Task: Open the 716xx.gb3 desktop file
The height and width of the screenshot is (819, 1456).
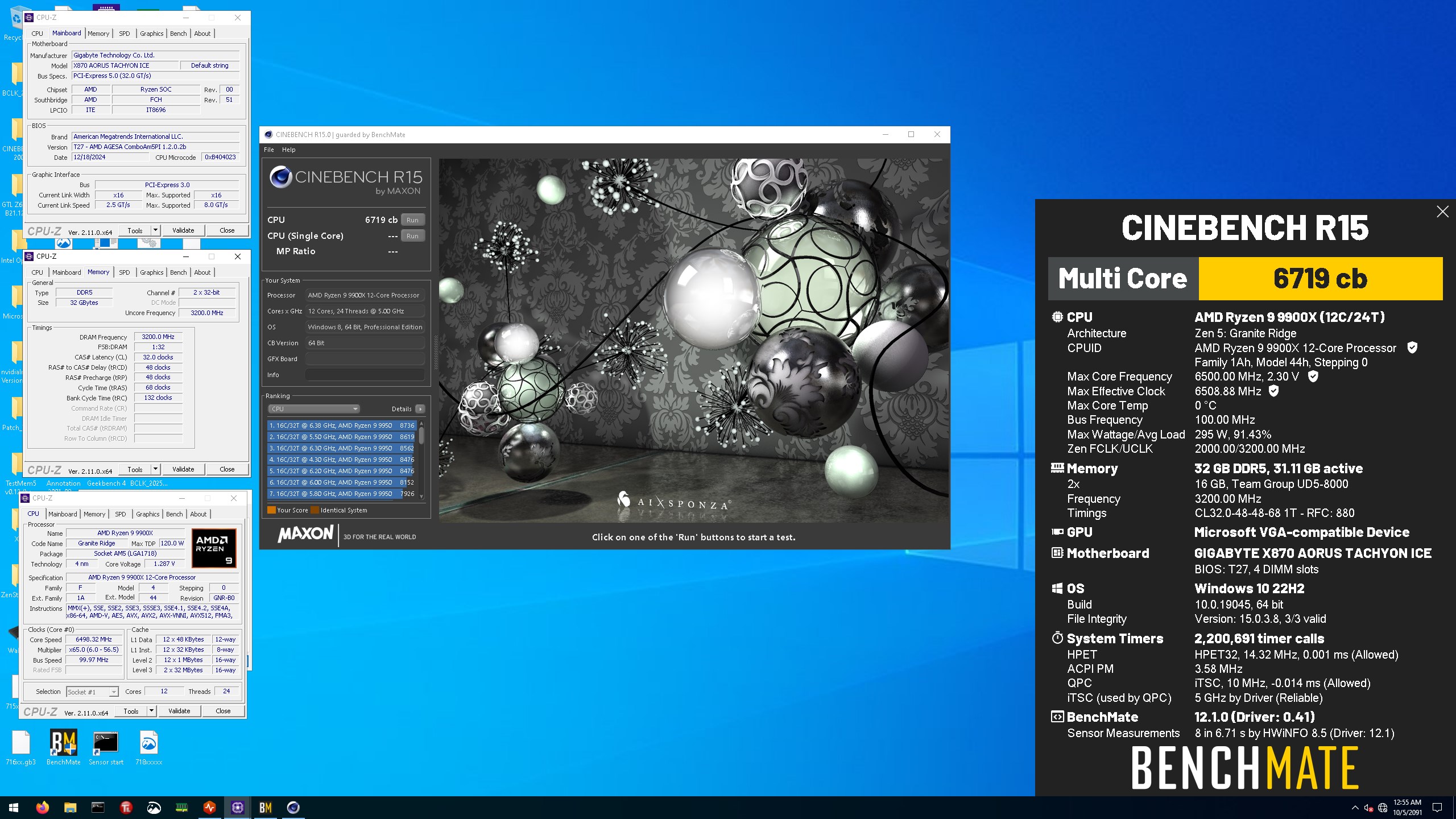Action: [x=21, y=748]
